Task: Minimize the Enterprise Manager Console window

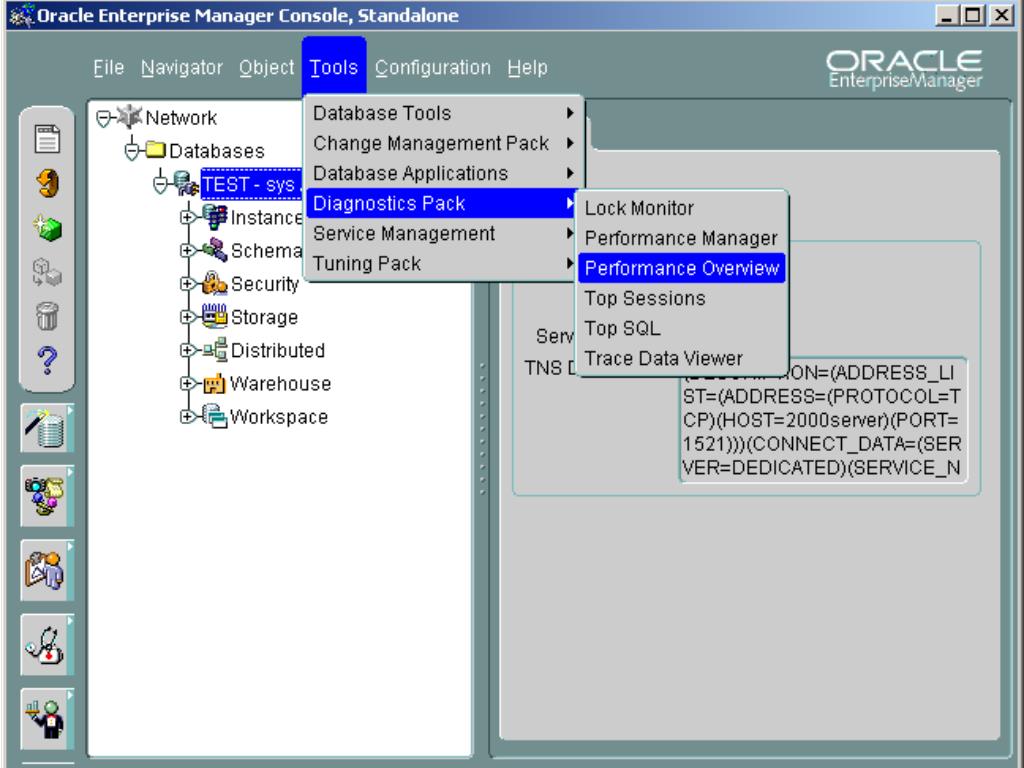Action: tap(945, 15)
